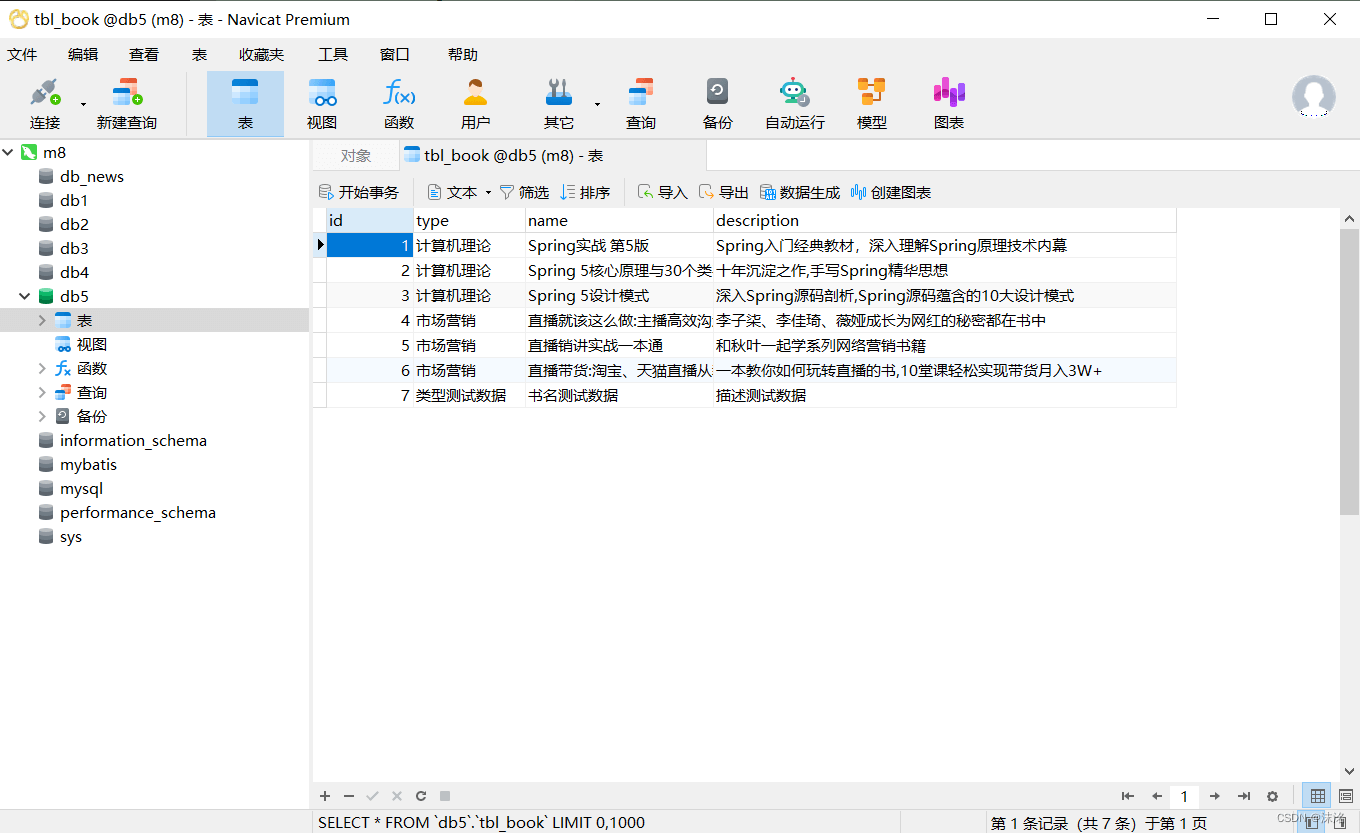This screenshot has height=833, width=1360.
Task: Click the 导出 (Export) button
Action: tap(723, 193)
